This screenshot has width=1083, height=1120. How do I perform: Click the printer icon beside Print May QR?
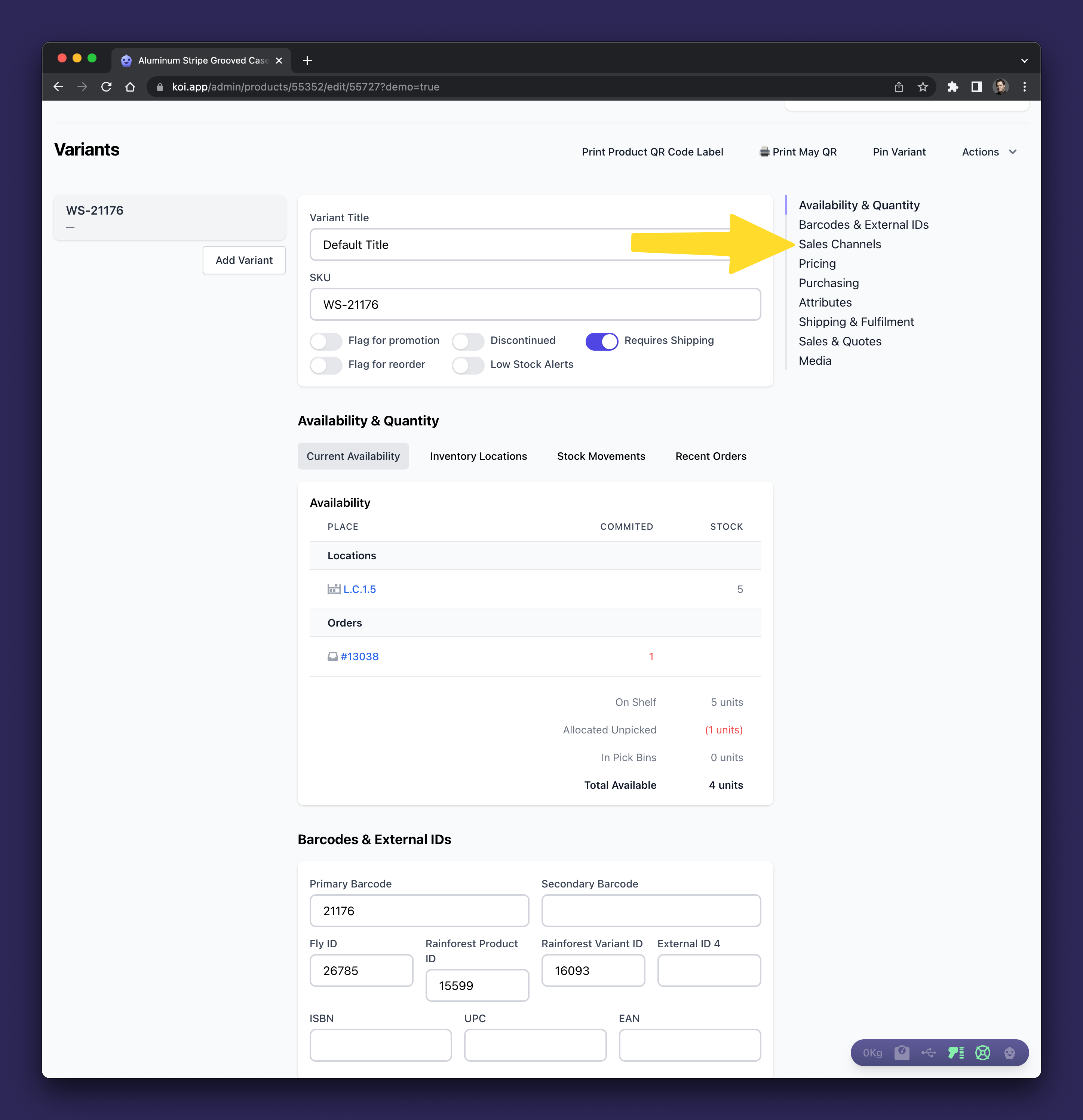(x=764, y=152)
